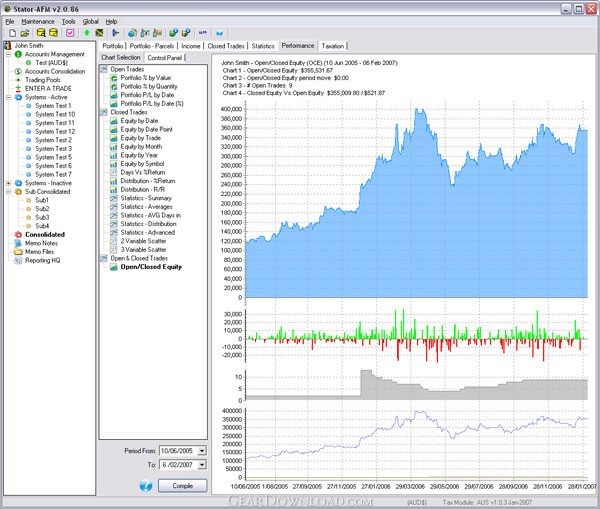This screenshot has height=509, width=600.
Task: Click the 2 Variable Scatter icon
Action: point(114,241)
